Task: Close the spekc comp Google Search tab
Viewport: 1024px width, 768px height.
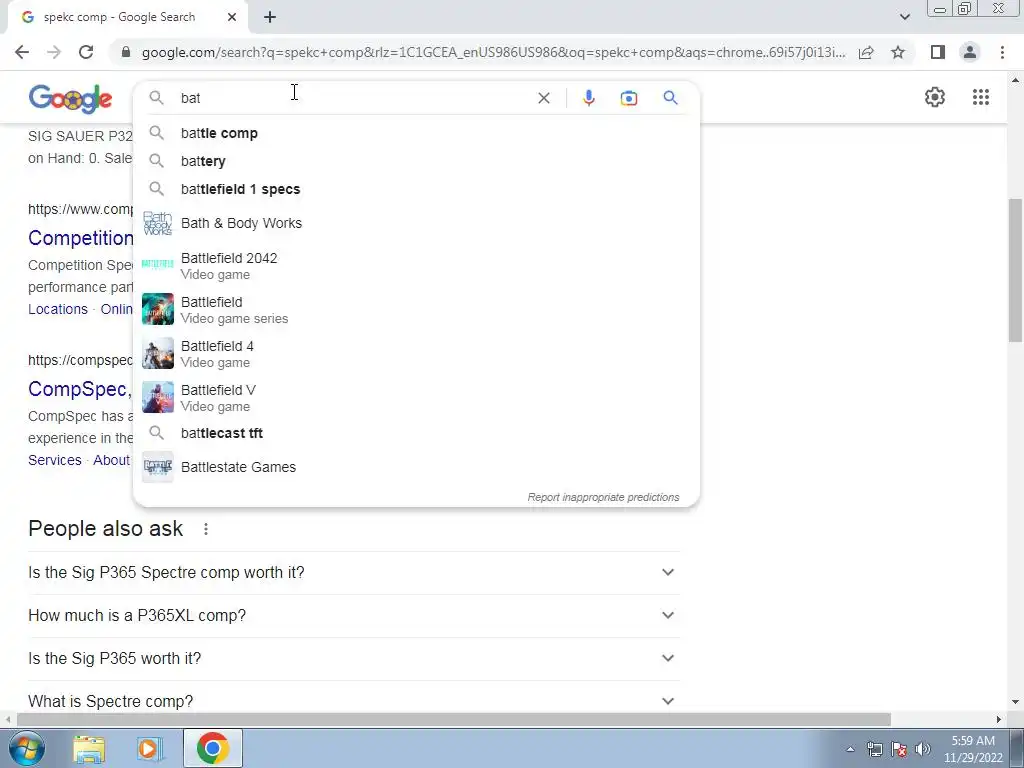Action: click(x=232, y=18)
